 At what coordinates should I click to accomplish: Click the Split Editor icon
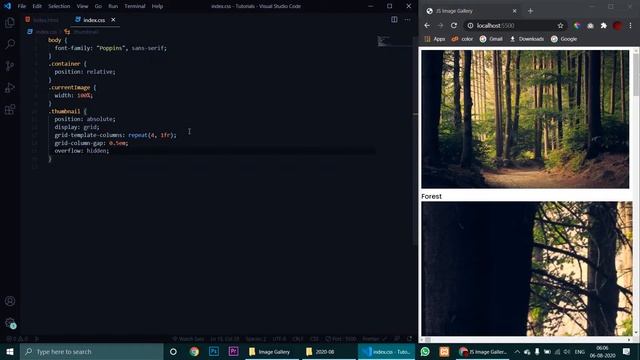394,20
